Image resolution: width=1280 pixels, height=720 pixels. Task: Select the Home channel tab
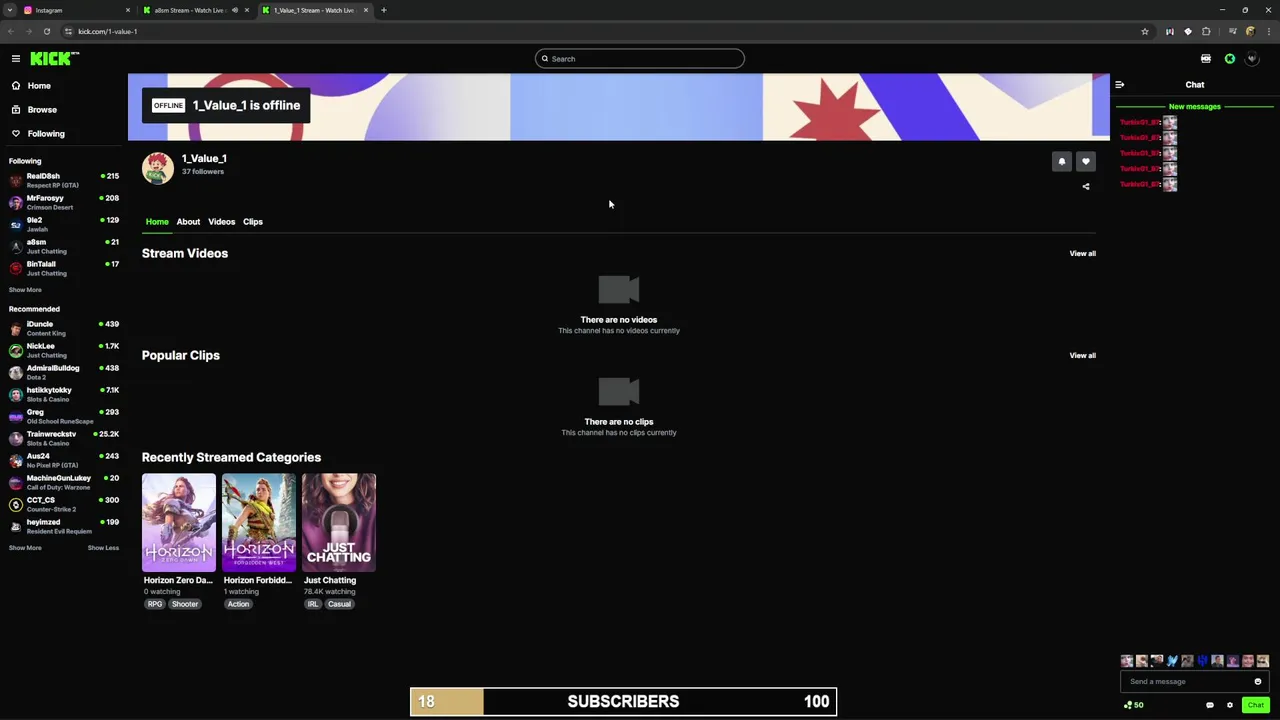tap(157, 222)
